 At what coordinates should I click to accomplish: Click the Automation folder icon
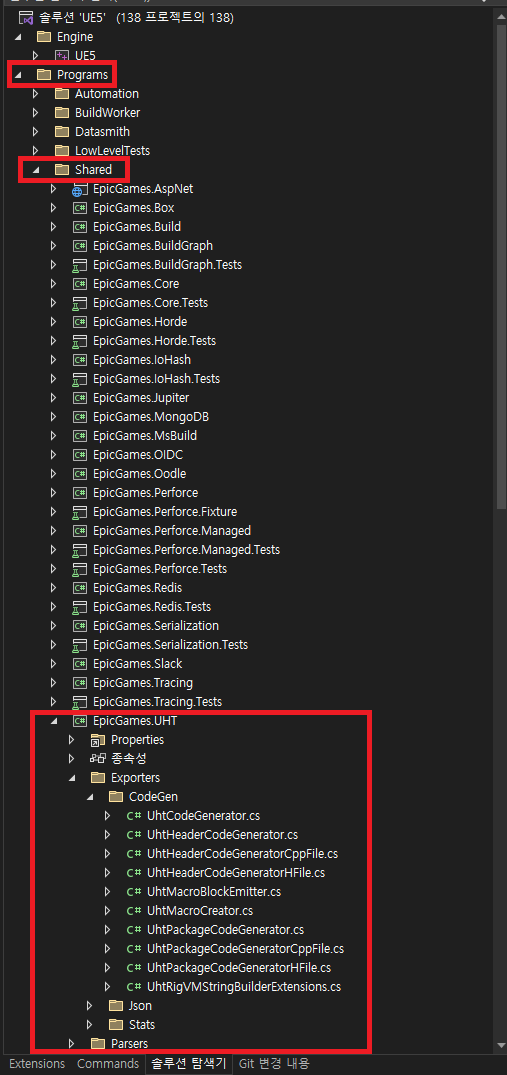pyautogui.click(x=62, y=93)
